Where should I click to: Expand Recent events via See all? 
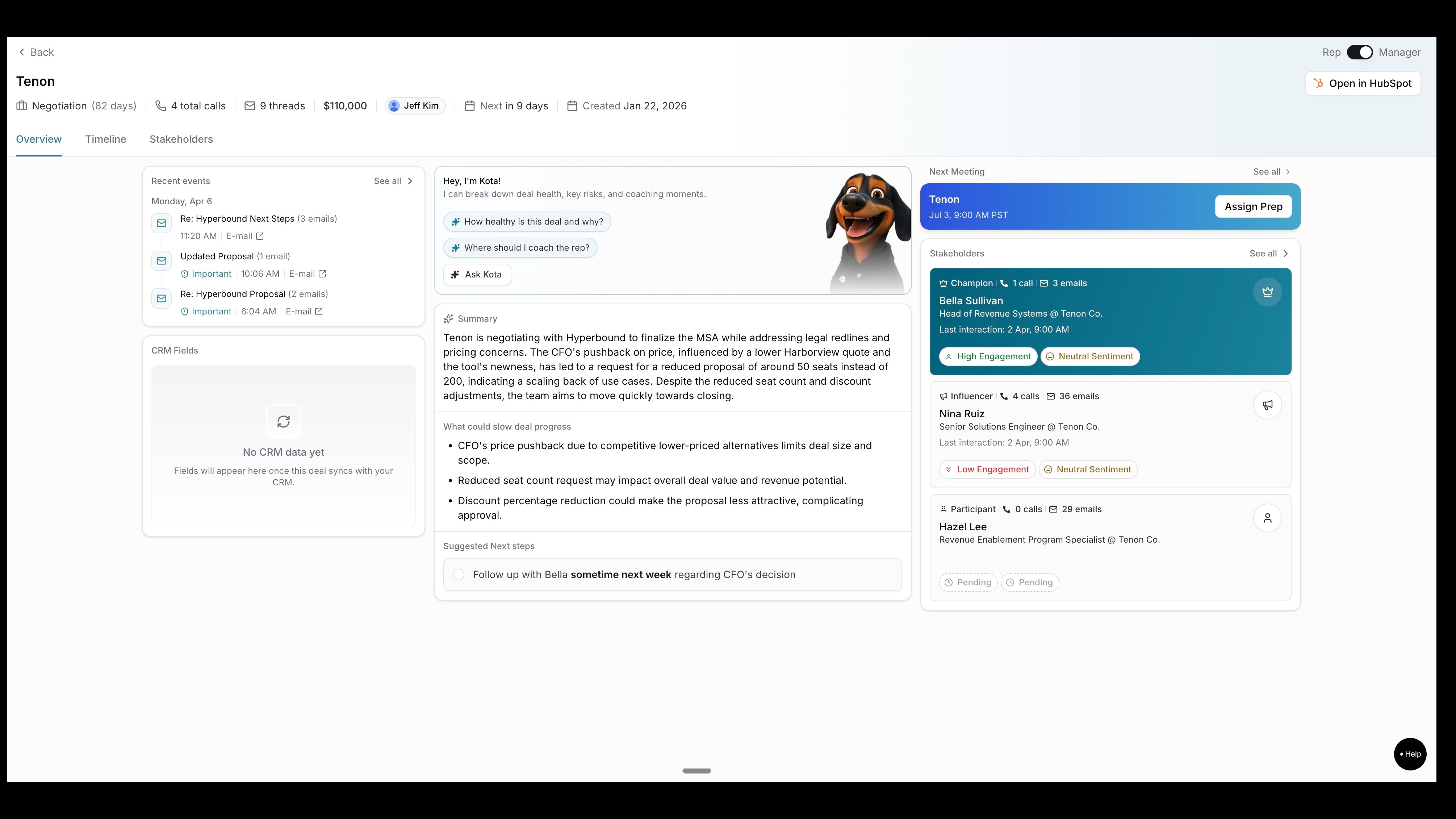point(393,181)
